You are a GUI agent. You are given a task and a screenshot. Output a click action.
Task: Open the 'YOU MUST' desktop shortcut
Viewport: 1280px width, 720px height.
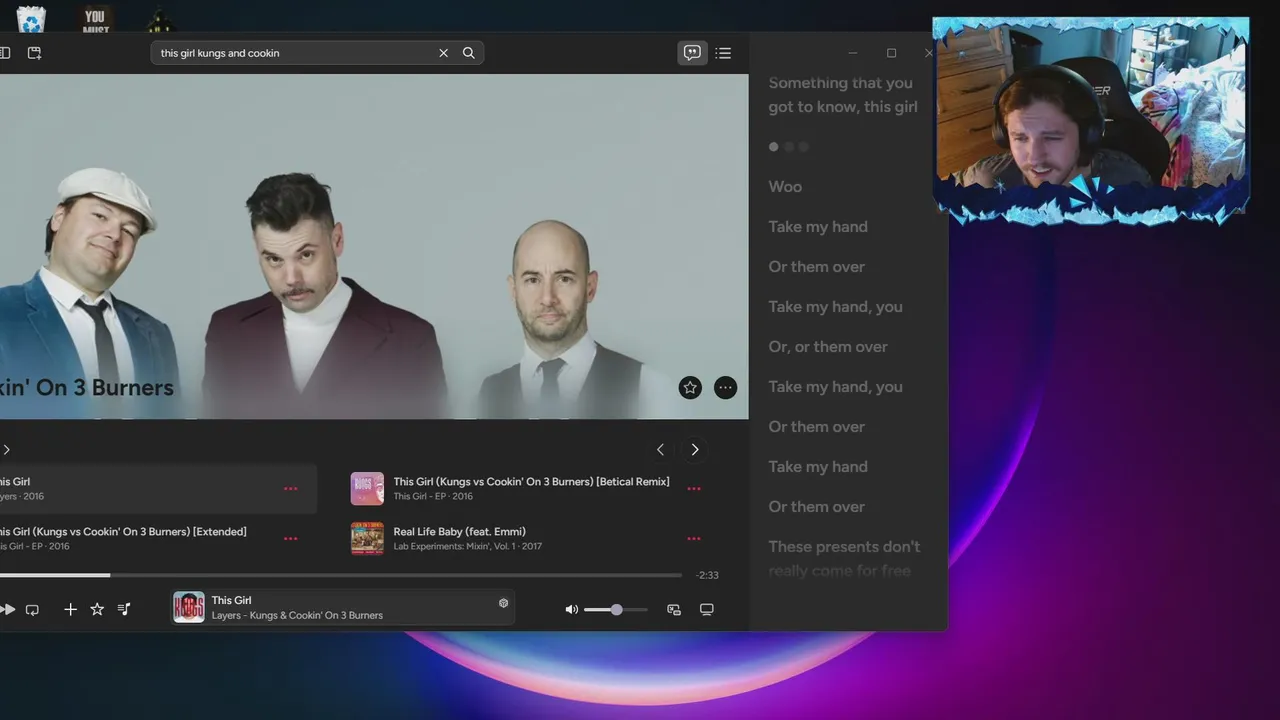[x=95, y=18]
